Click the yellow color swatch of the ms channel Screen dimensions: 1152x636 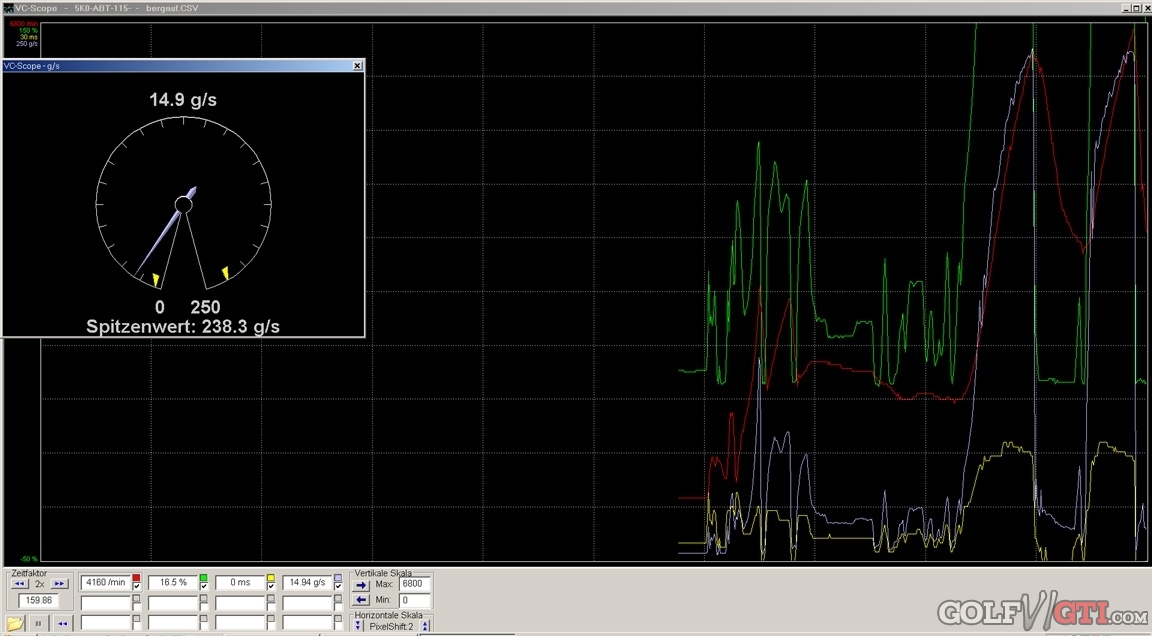coord(270,579)
